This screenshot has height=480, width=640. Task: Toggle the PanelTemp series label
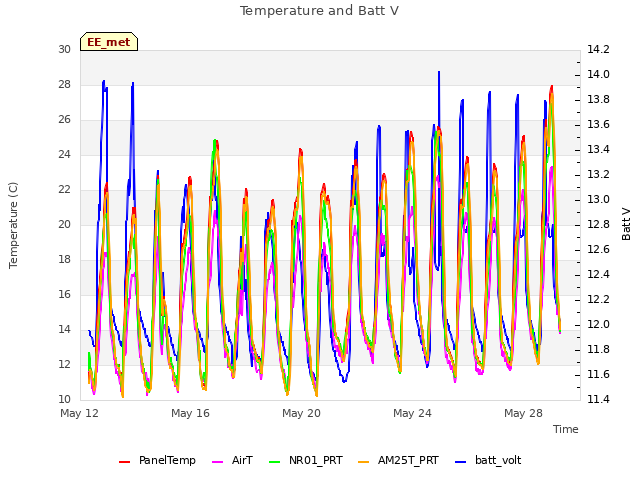(167, 460)
